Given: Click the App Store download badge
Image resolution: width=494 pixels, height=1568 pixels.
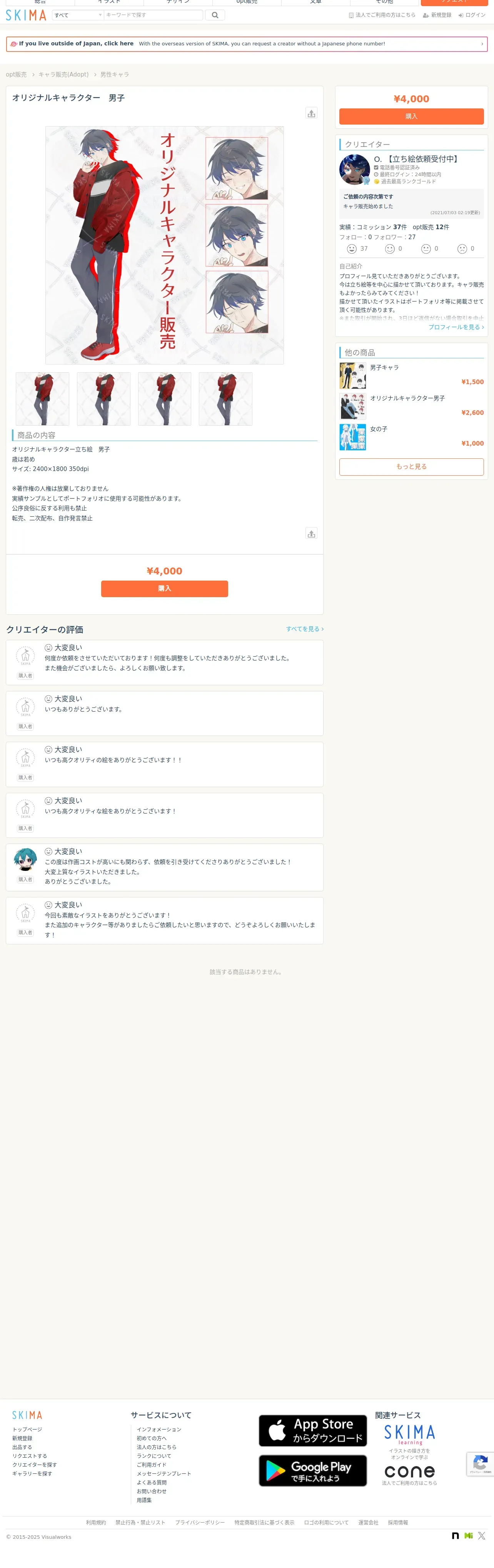Looking at the screenshot, I should (x=313, y=1431).
